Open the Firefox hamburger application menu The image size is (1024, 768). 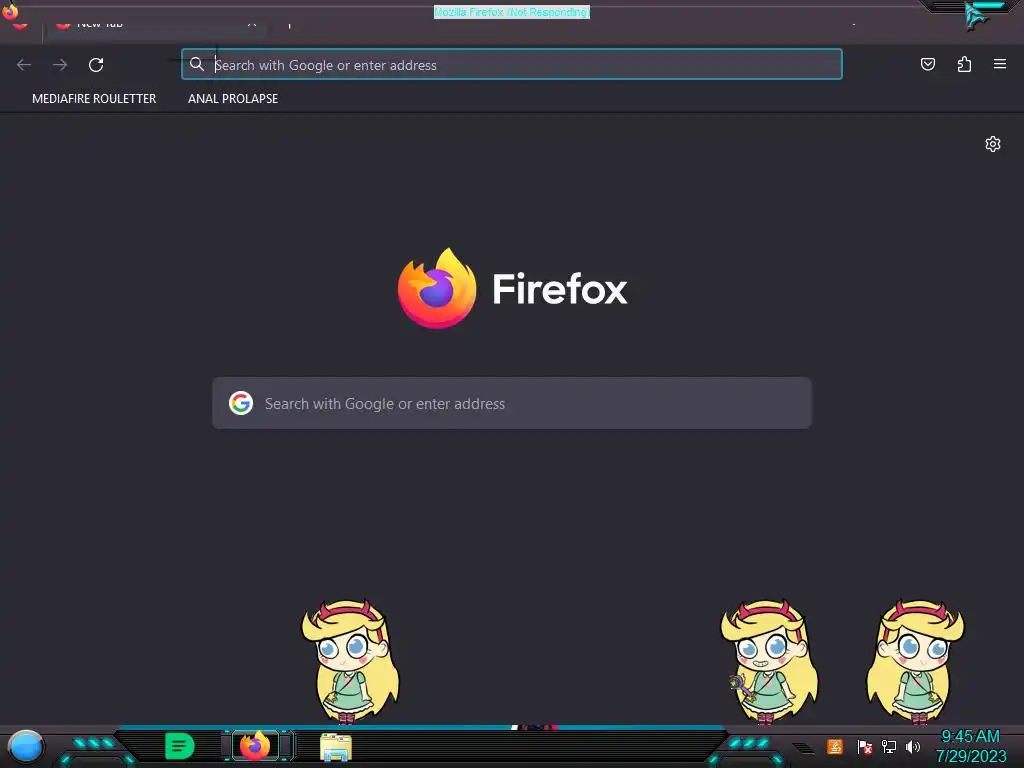(1000, 64)
